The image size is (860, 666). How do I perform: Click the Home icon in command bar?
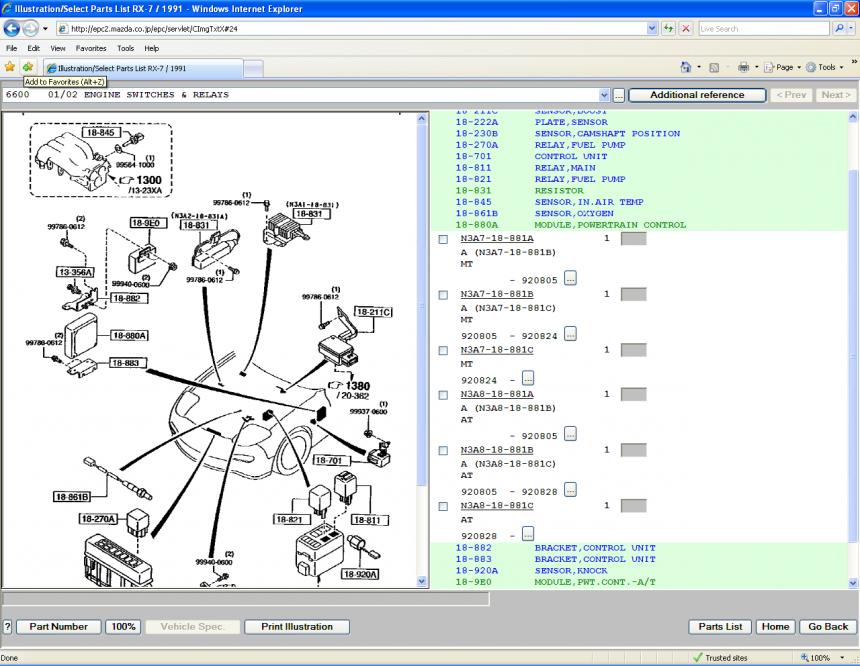click(x=685, y=67)
